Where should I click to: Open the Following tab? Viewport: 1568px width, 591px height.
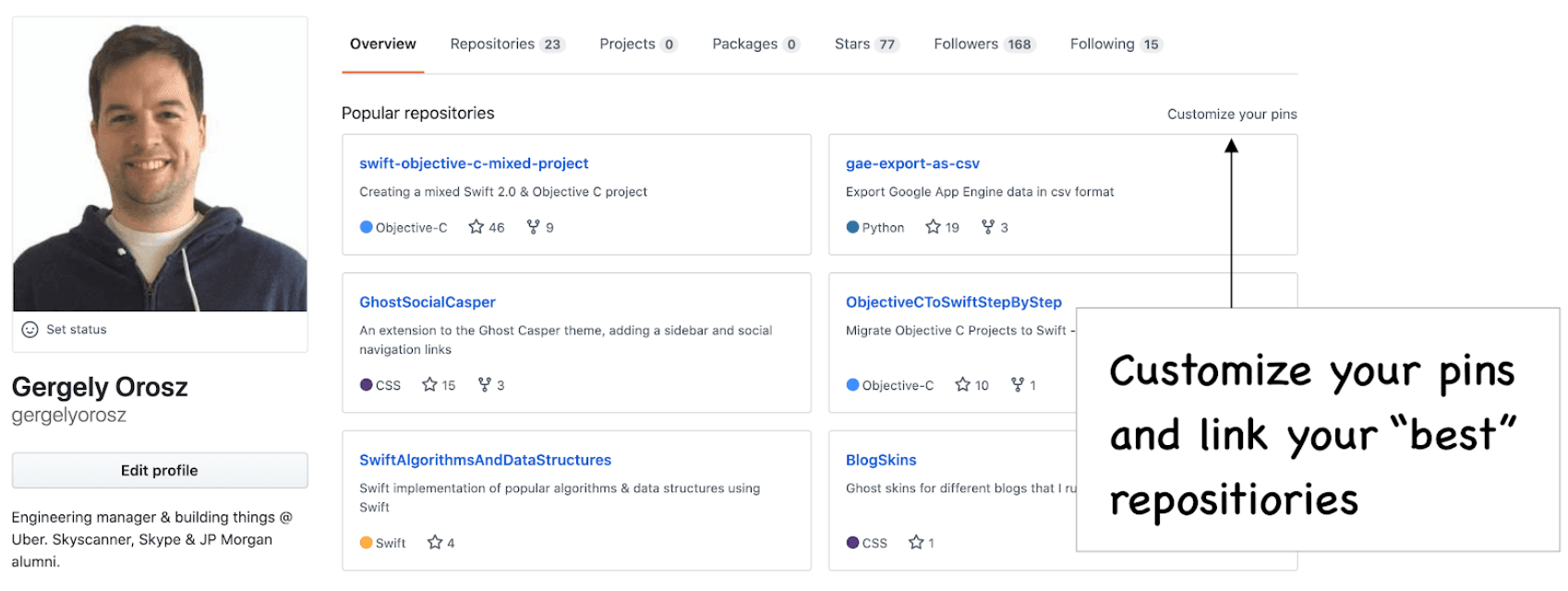pos(1116,44)
